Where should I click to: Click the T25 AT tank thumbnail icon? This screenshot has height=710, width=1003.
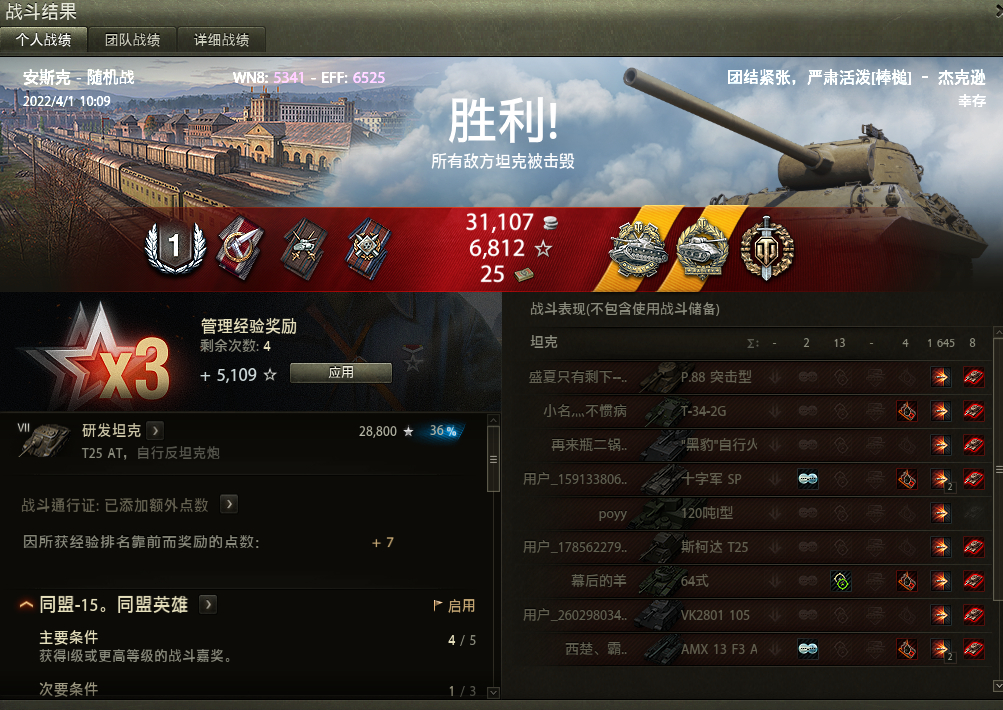pyautogui.click(x=44, y=441)
